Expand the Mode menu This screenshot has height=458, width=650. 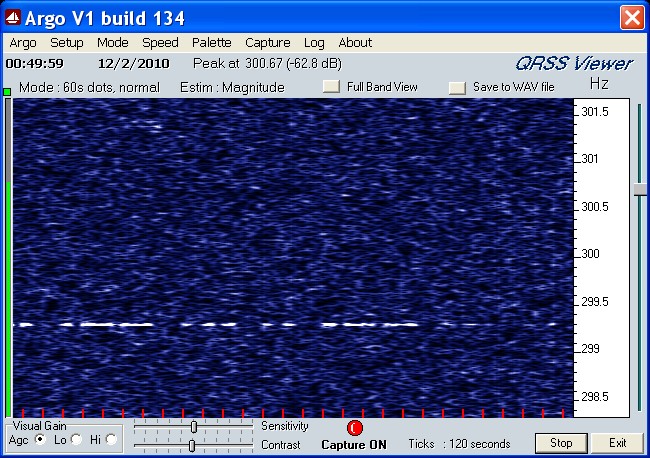113,43
